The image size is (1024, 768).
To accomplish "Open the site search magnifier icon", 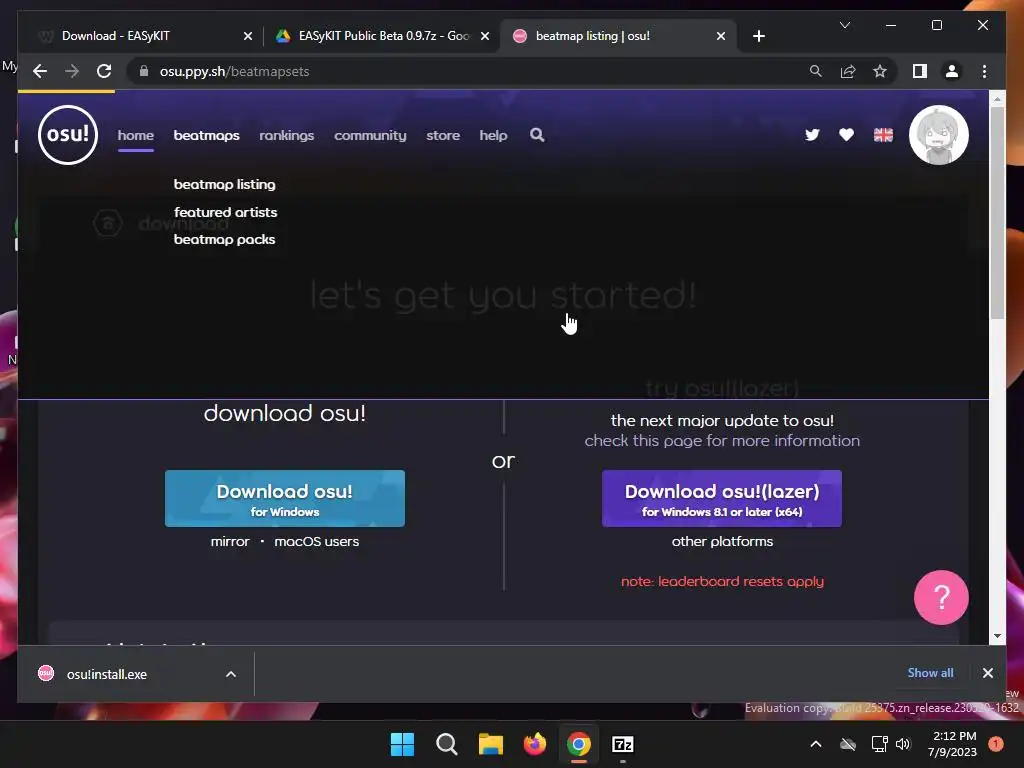I will 537,135.
